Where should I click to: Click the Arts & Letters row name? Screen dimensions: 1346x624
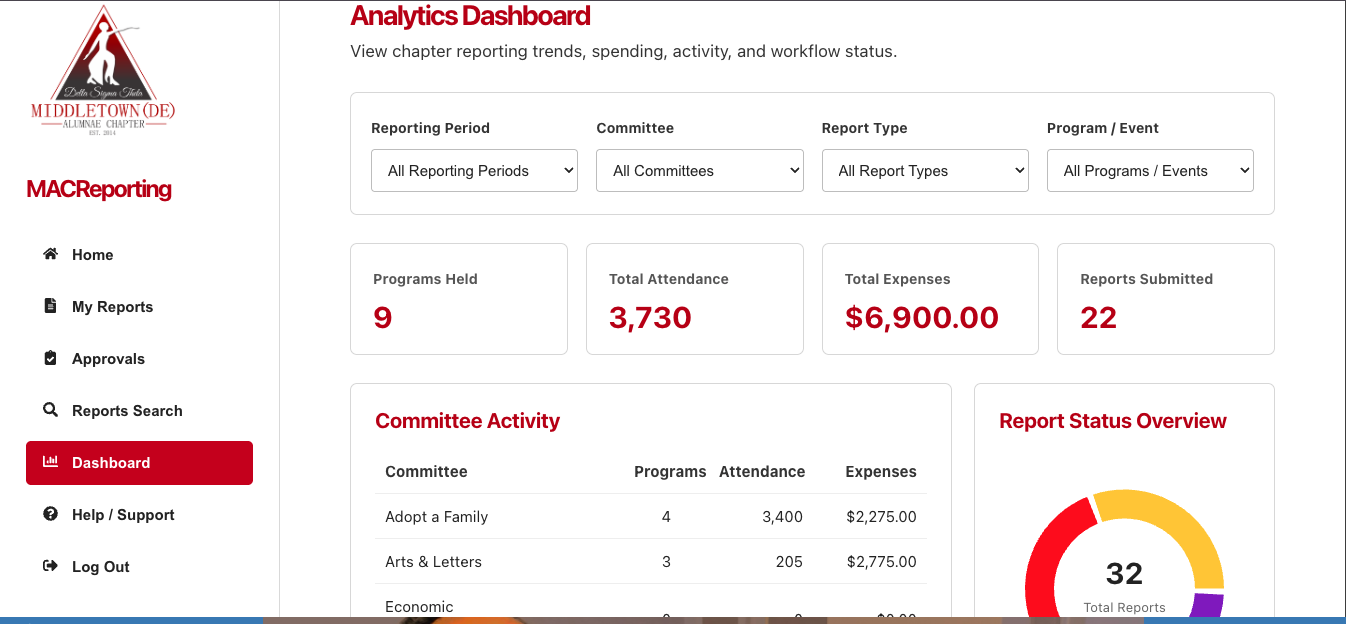433,562
